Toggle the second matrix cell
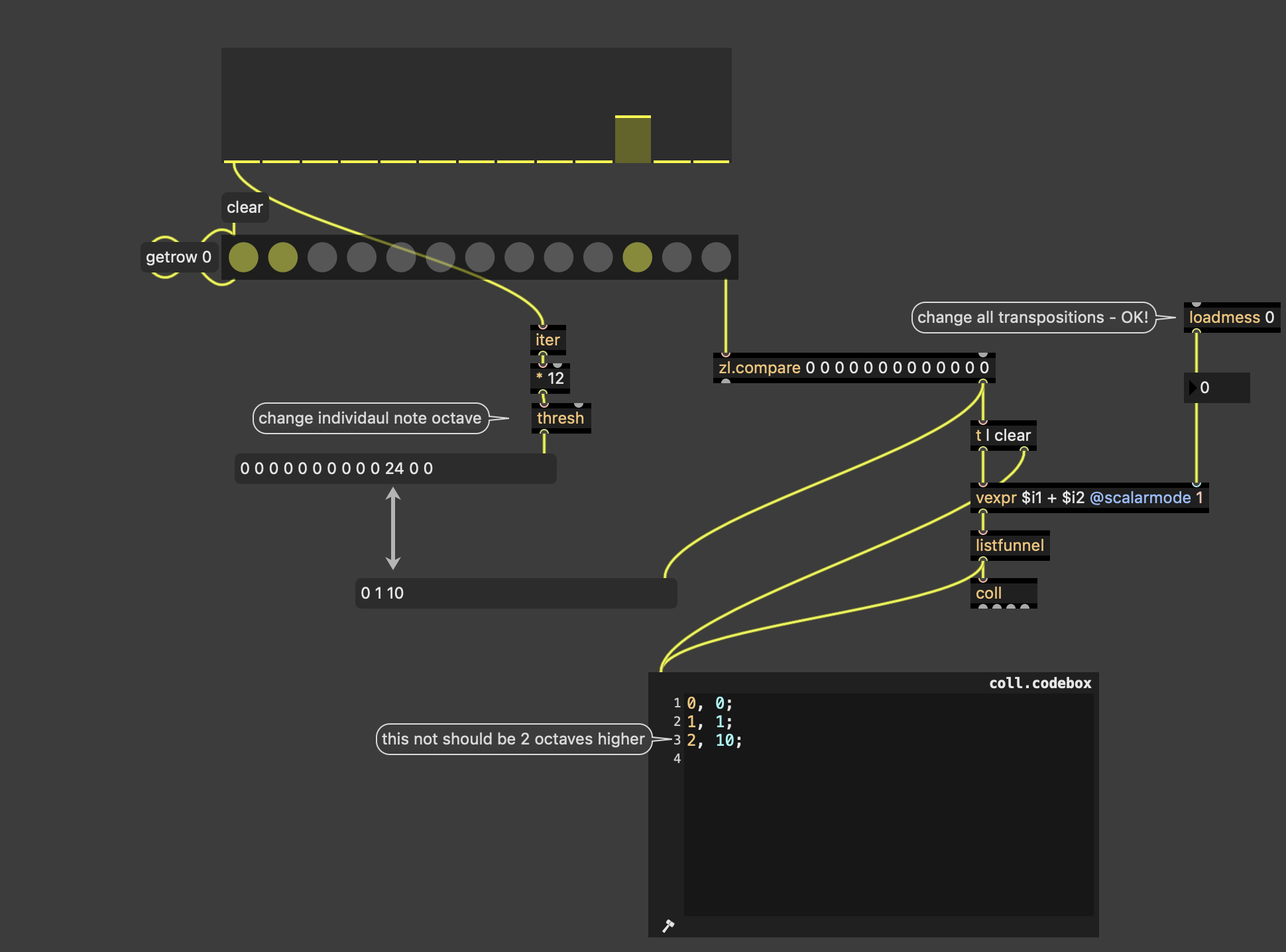Viewport: 1286px width, 952px height. tap(283, 257)
